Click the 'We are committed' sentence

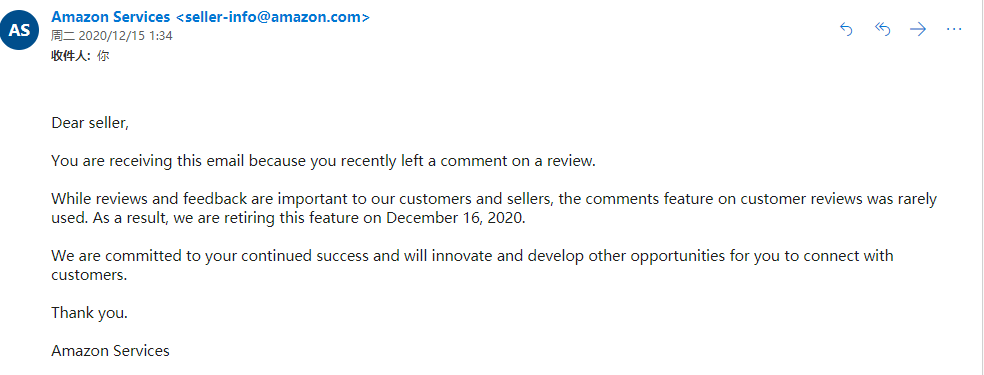pos(472,256)
